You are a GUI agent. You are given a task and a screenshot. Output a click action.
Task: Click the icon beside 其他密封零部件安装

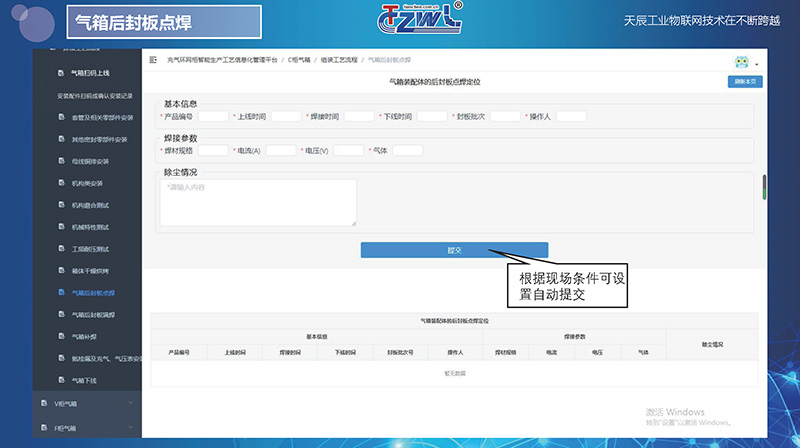coord(61,139)
